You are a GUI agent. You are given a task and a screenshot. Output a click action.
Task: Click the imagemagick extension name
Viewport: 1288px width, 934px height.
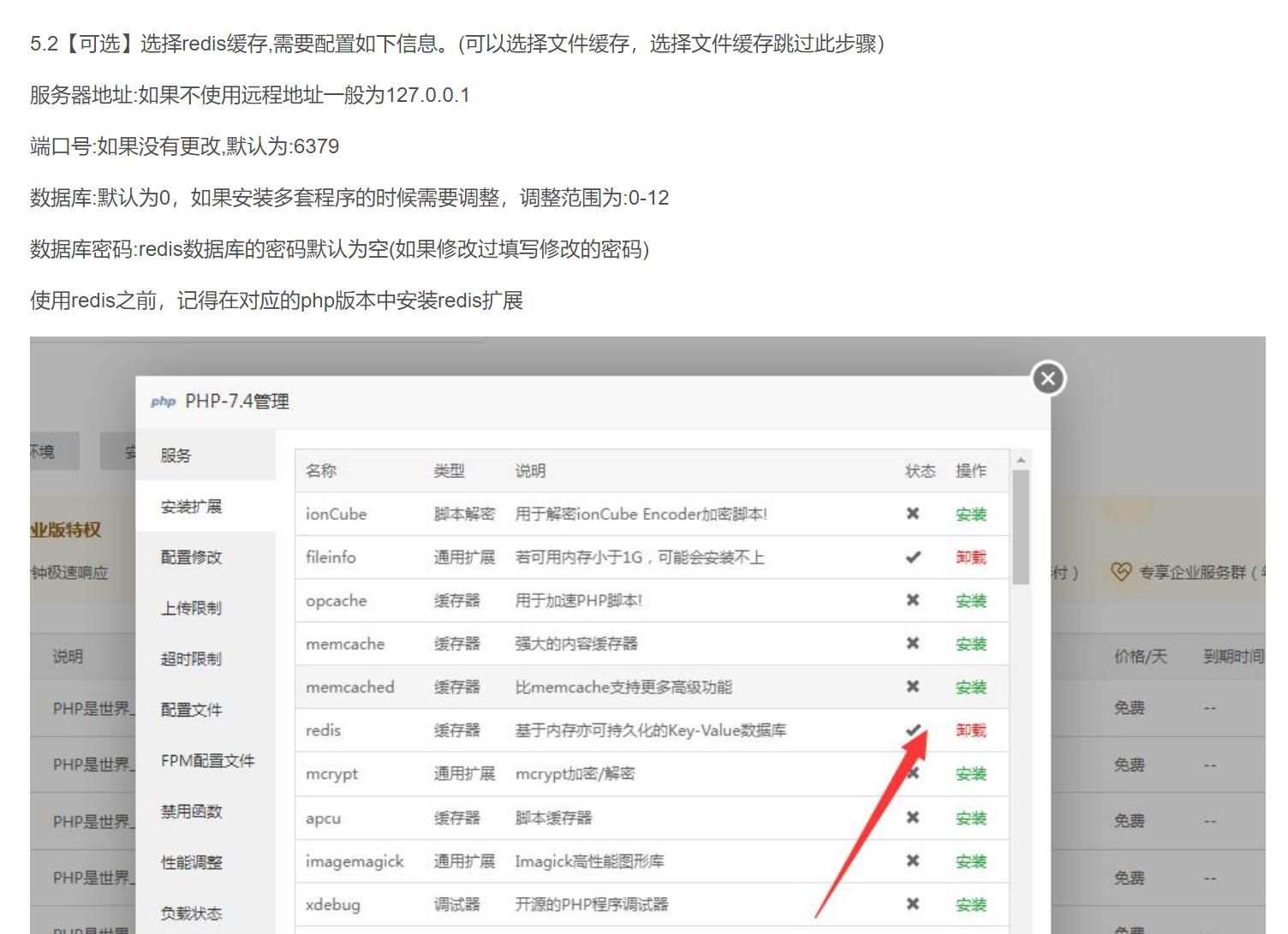pyautogui.click(x=355, y=861)
